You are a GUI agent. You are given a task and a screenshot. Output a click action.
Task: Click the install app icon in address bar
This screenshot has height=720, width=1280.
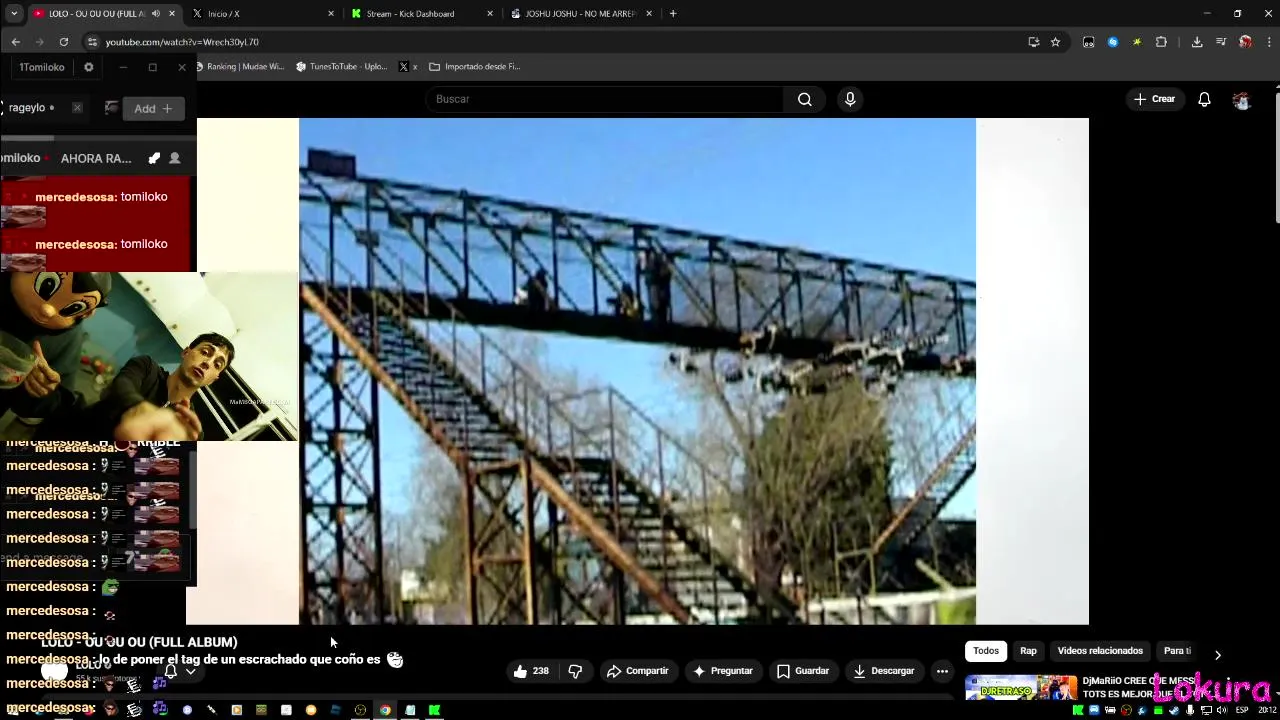click(x=1033, y=42)
